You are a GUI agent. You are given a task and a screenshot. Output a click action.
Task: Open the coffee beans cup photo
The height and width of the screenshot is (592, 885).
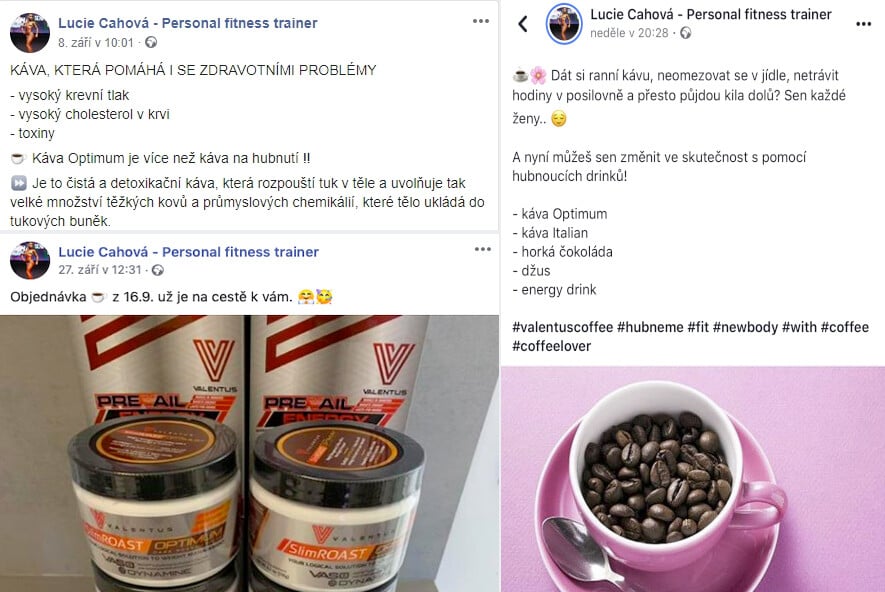pyautogui.click(x=693, y=479)
